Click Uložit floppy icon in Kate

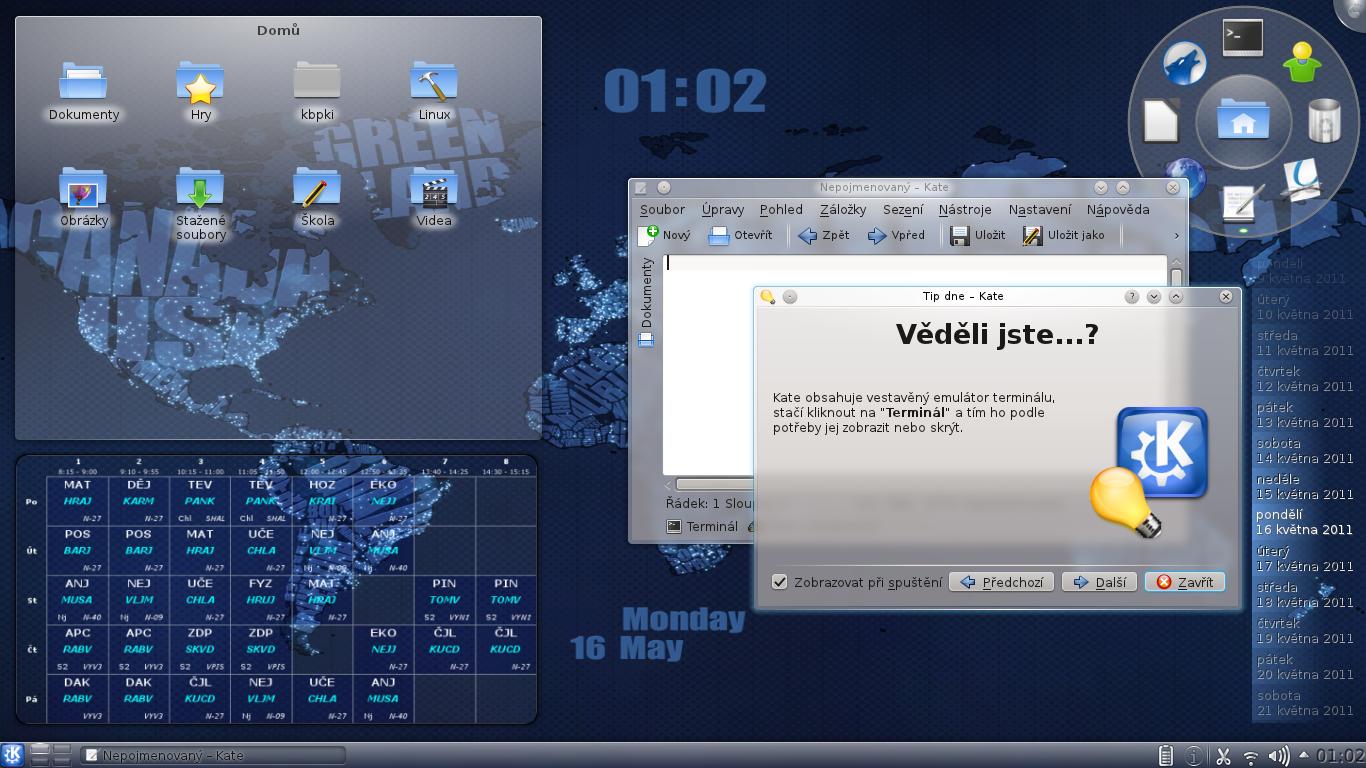click(978, 235)
